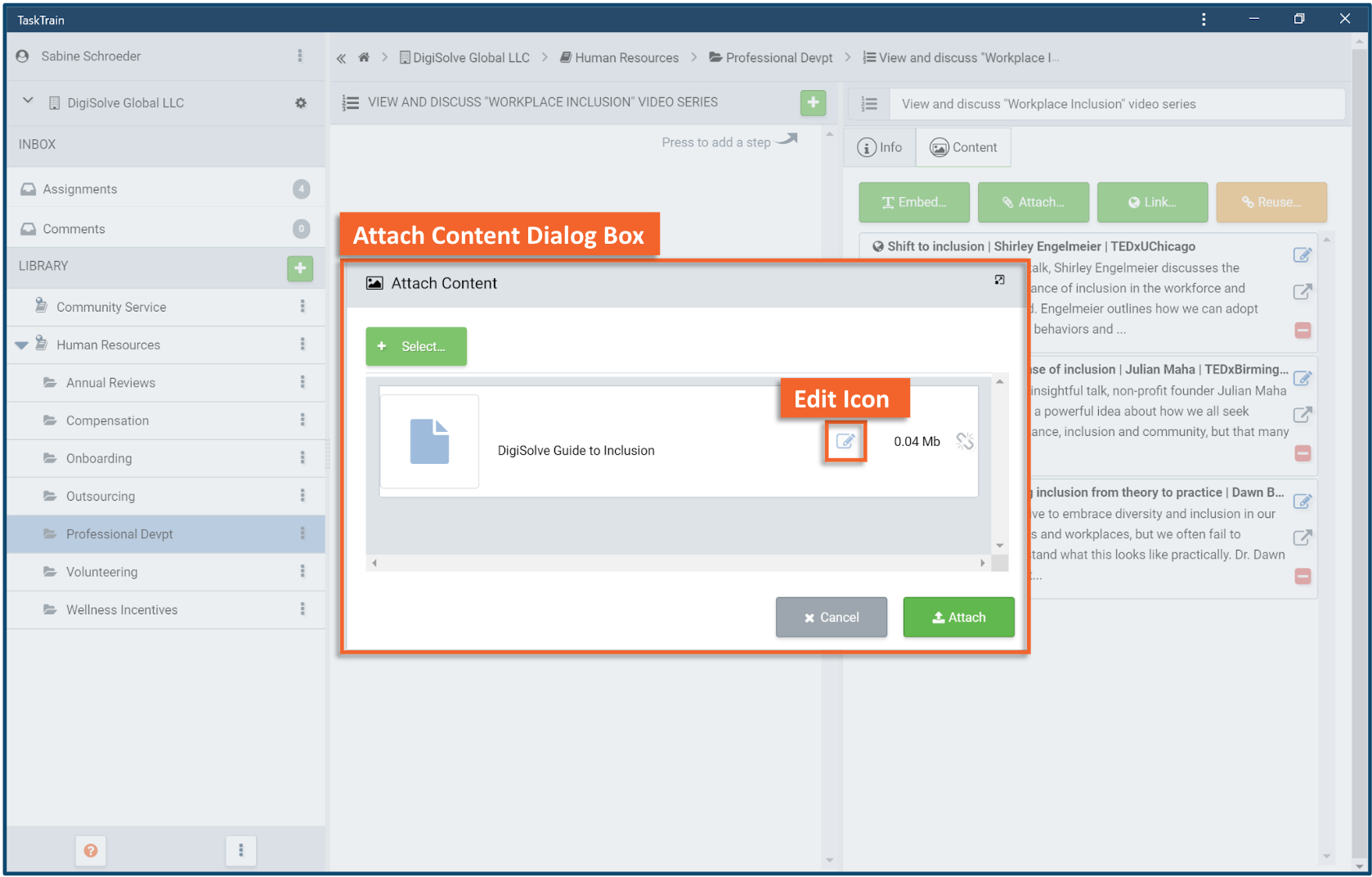Image resolution: width=1372 pixels, height=877 pixels.
Task: Navigate to DigiSolve Global LLC breadcrumb
Action: (464, 58)
